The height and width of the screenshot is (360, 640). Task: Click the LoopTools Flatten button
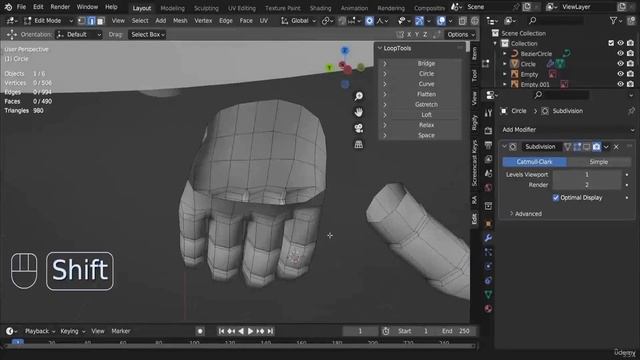426,94
